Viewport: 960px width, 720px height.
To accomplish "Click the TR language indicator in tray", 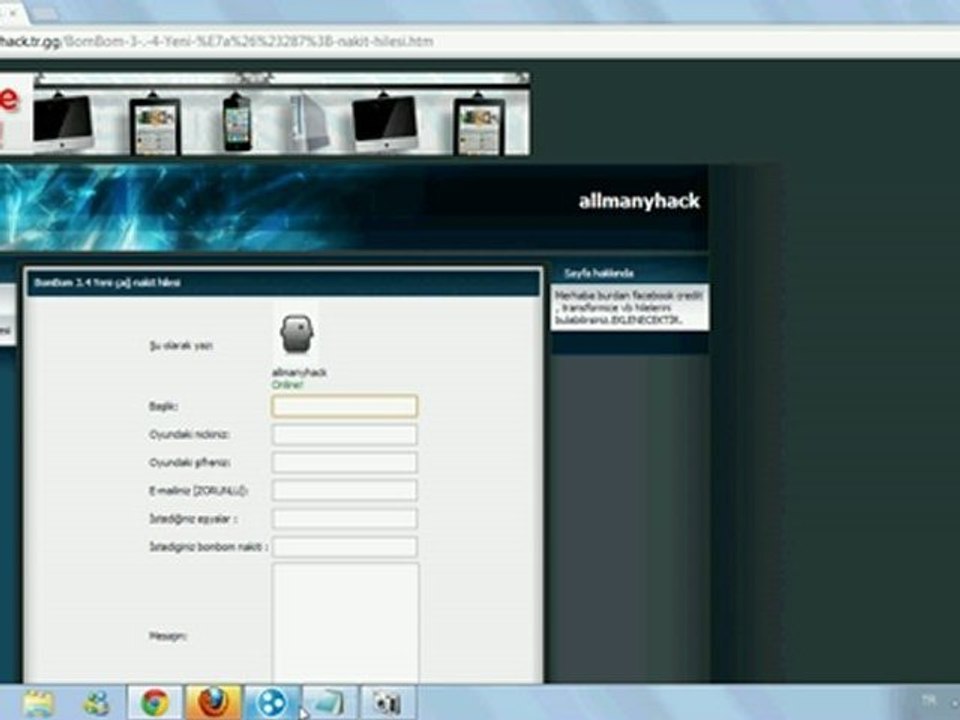I will pyautogui.click(x=929, y=699).
